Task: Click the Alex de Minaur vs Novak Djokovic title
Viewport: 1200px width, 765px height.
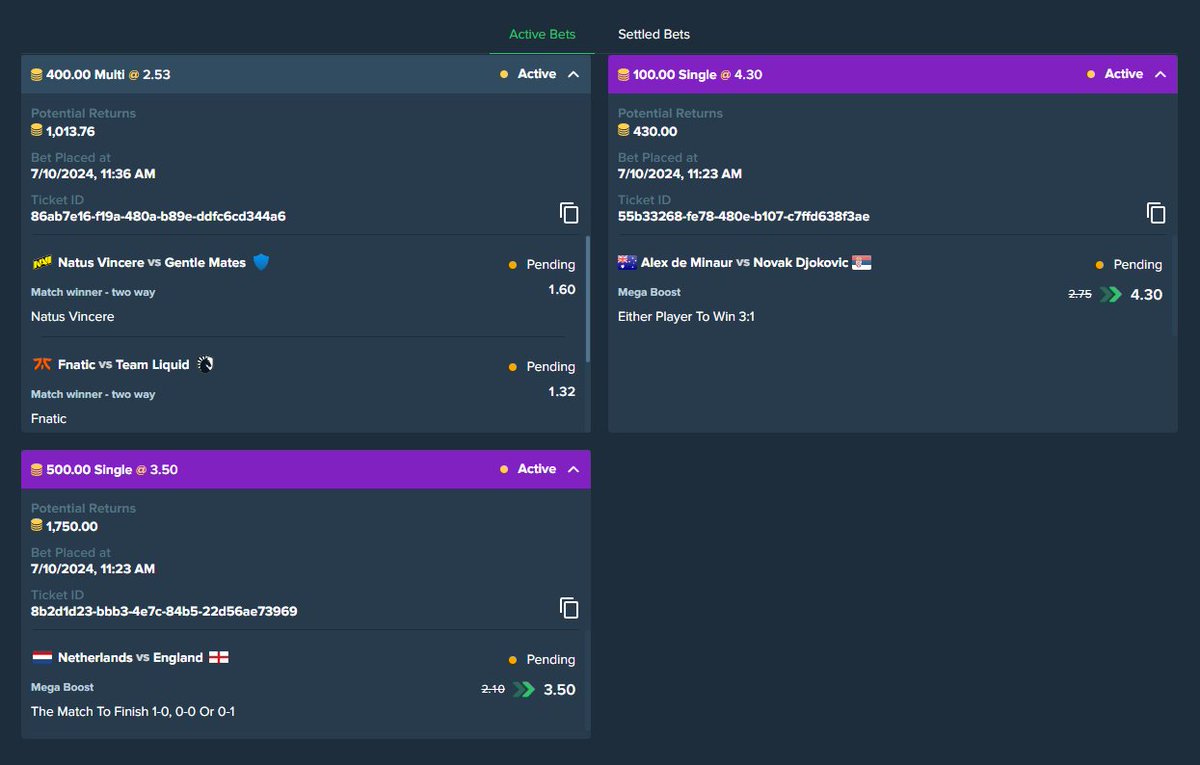Action: coord(745,263)
